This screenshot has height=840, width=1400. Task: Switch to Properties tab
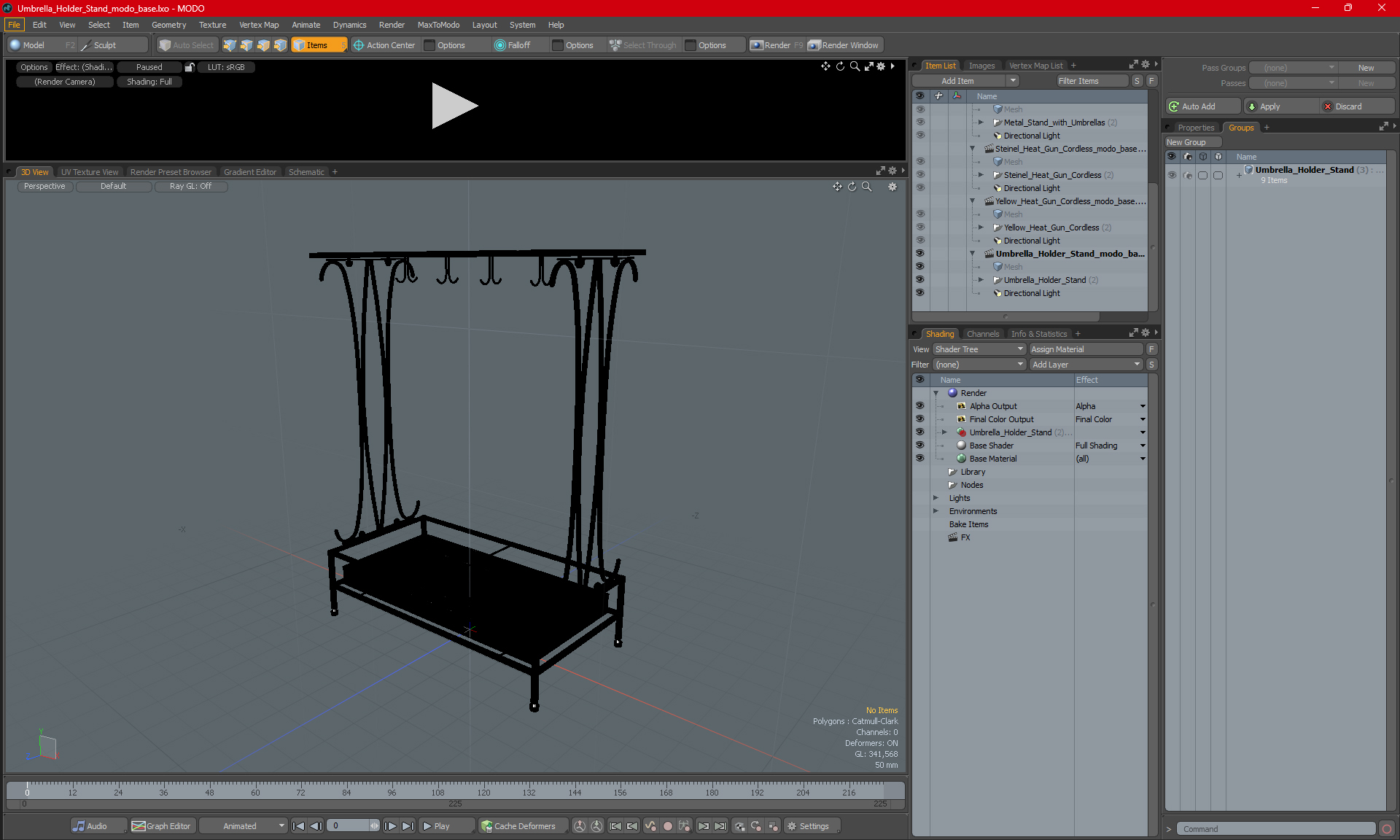pyautogui.click(x=1196, y=128)
